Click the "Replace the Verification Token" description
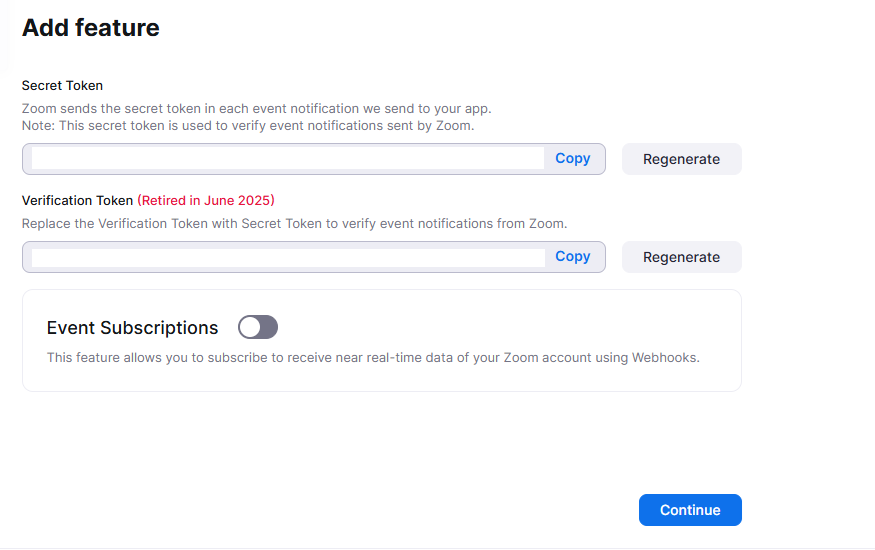 point(294,223)
